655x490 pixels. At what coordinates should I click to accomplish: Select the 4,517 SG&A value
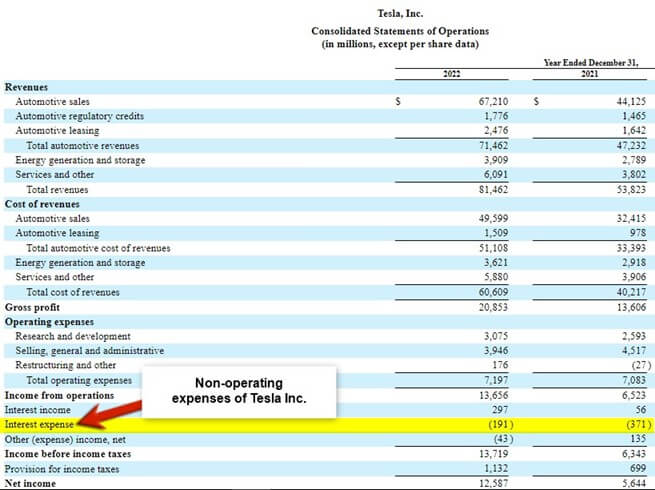pyautogui.click(x=634, y=351)
